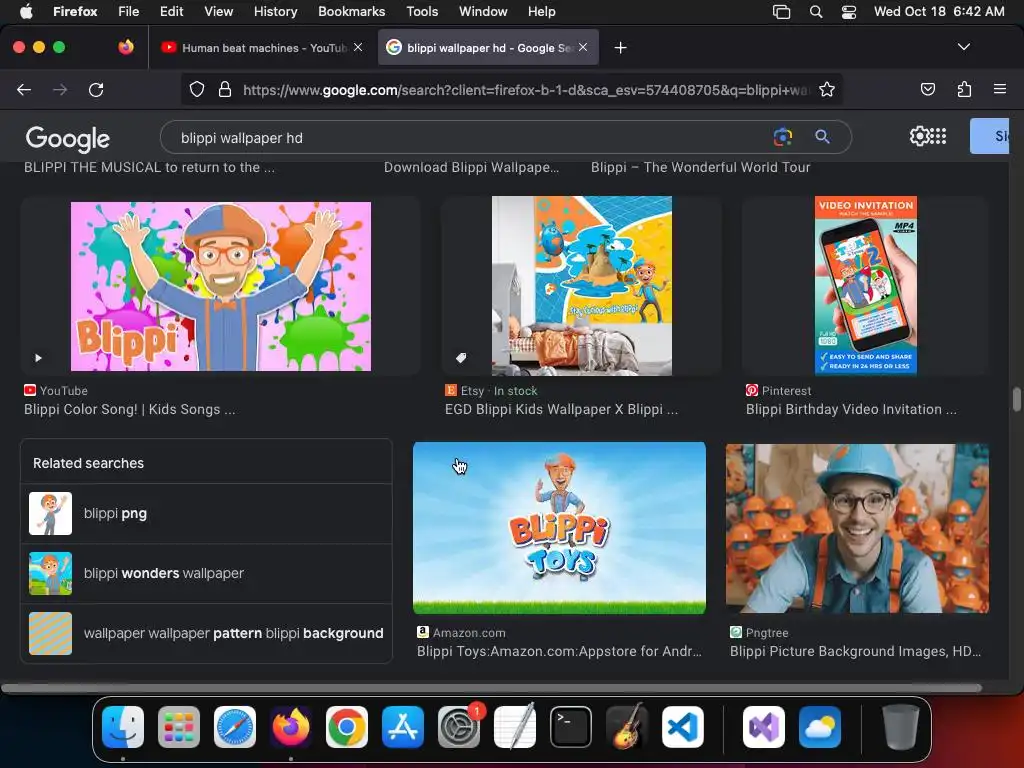Open the Apple menu
Viewport: 1024px width, 768px height.
[x=26, y=11]
